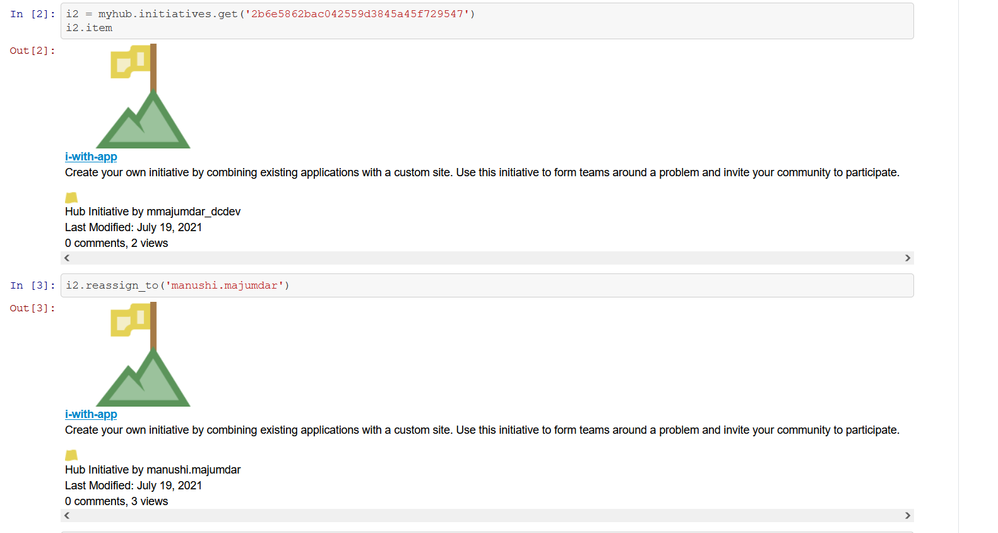Select the In [3] cell prompt

32,286
